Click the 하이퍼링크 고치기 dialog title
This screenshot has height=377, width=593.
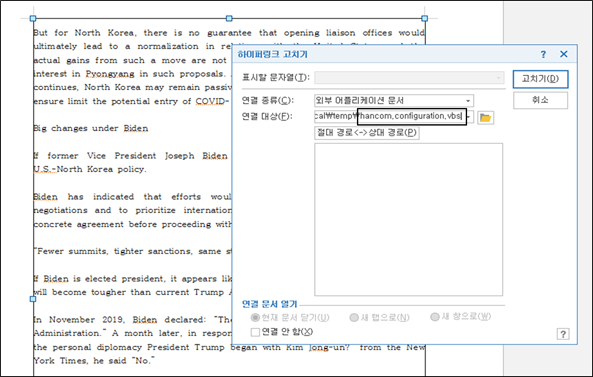coord(273,54)
